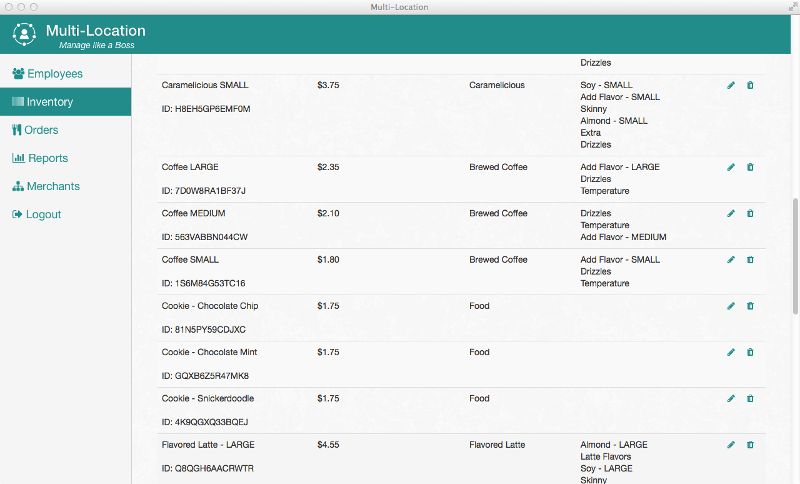This screenshot has height=484, width=800.
Task: Edit the Coffee LARGE item
Action: [x=731, y=167]
